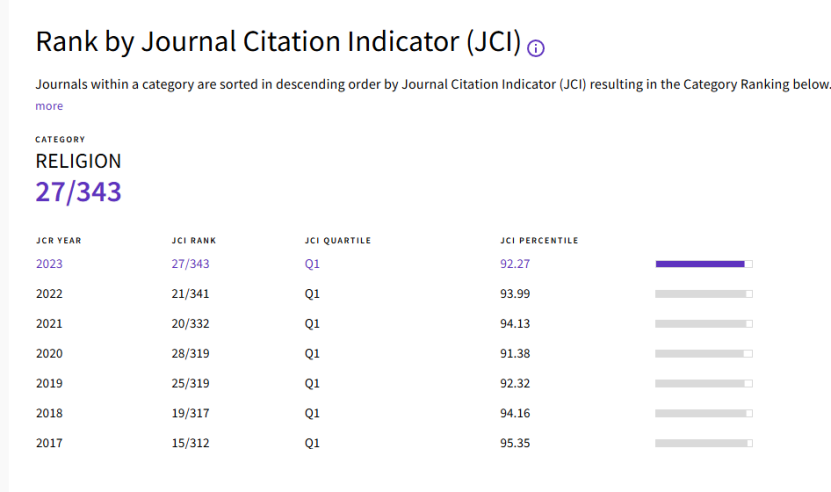Click the 19/317 rank for 2018
Image resolution: width=831 pixels, height=492 pixels.
point(190,413)
